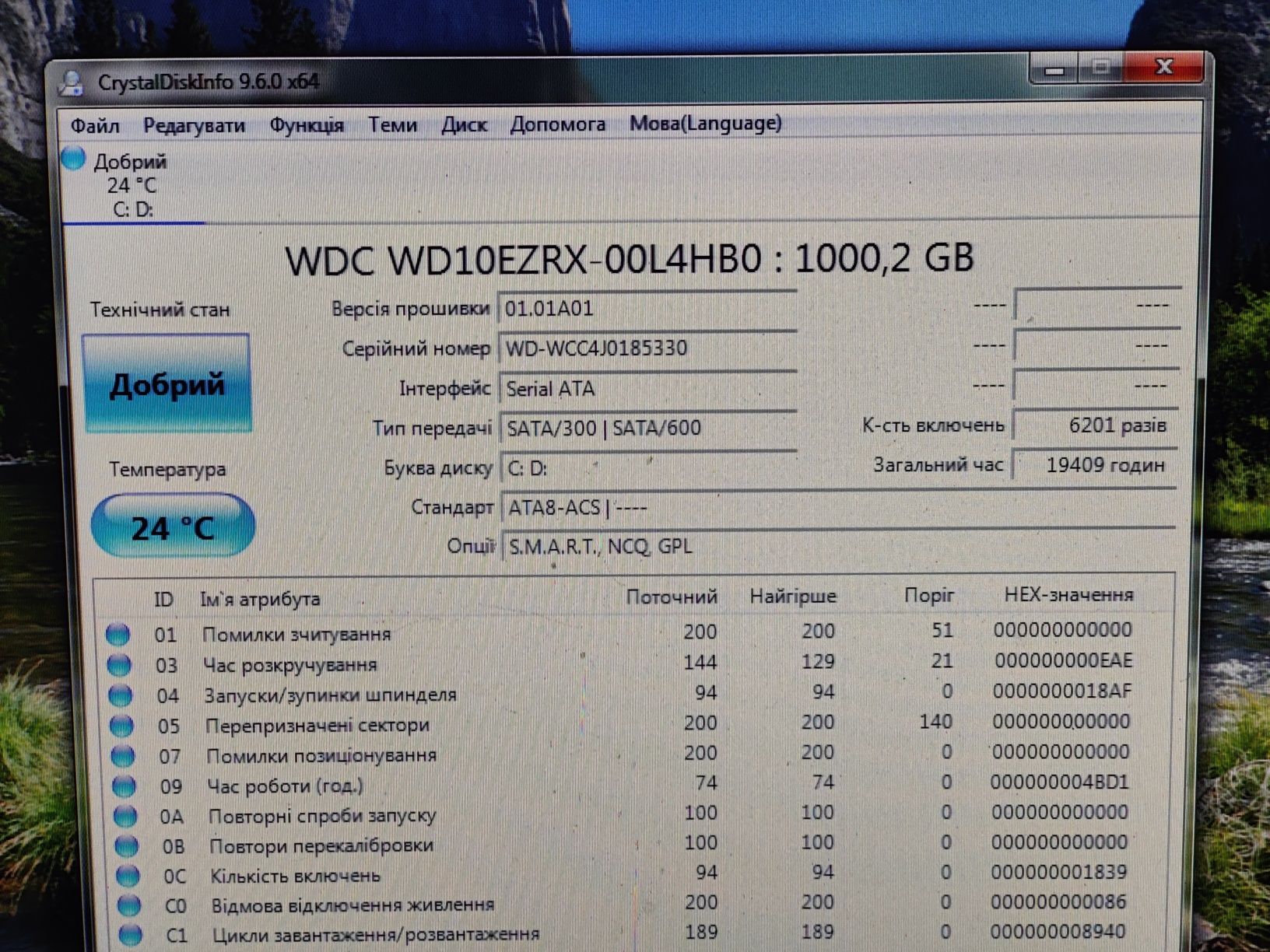Click status orb for attribute 04 Запуски/зупинки шпинделя
This screenshot has width=1270, height=952.
121,695
